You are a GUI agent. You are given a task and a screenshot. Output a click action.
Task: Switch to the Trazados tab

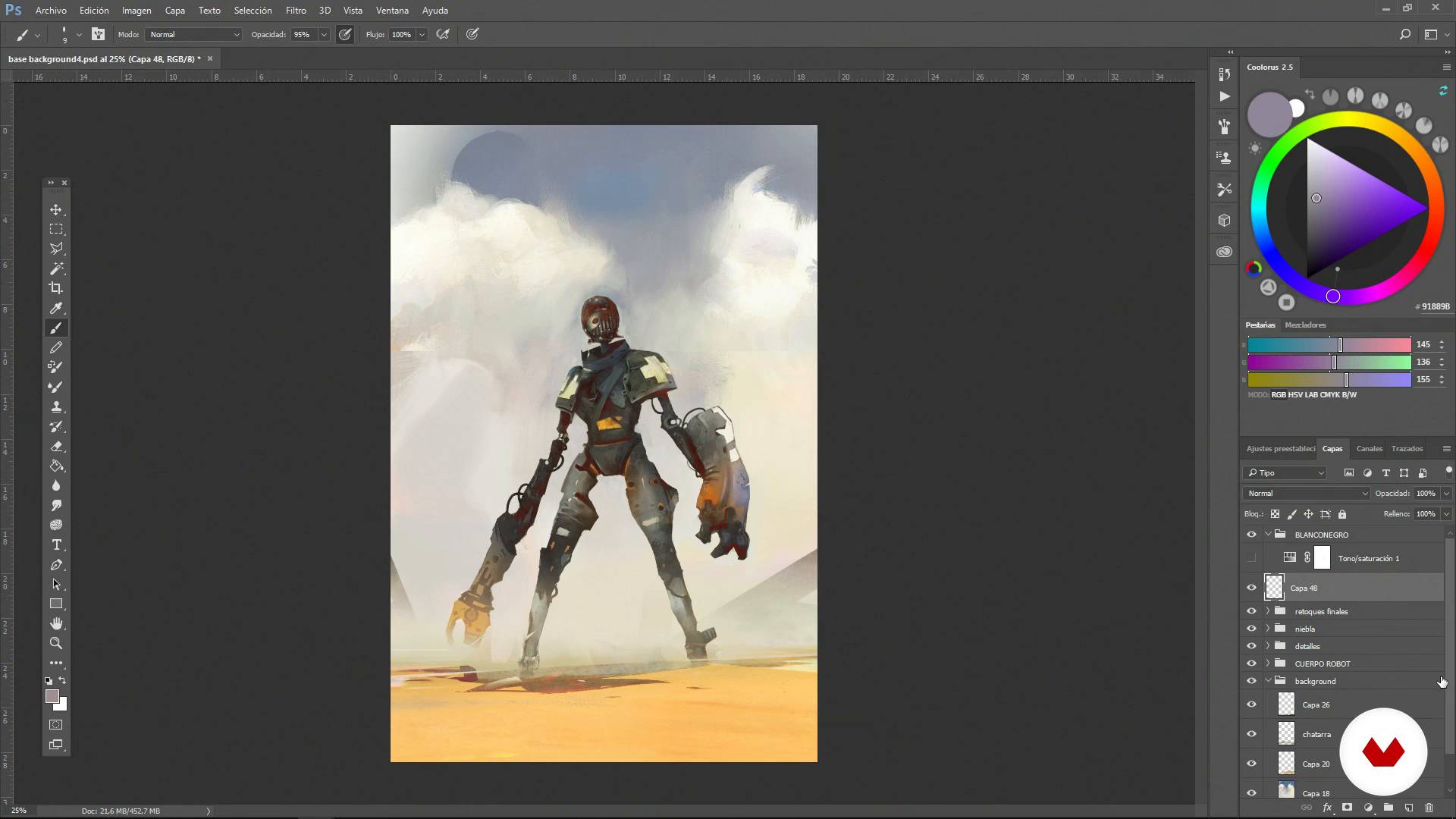pyautogui.click(x=1407, y=448)
